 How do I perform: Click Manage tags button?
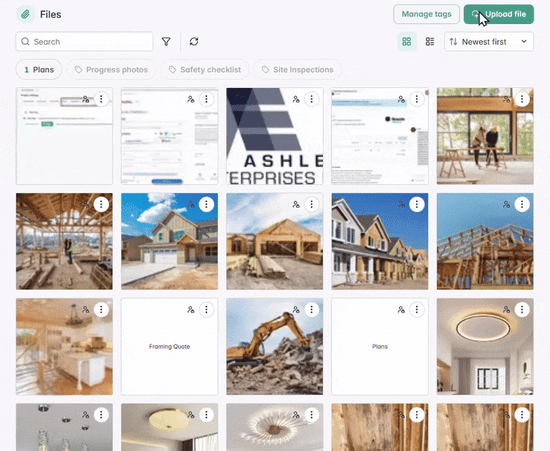[426, 14]
